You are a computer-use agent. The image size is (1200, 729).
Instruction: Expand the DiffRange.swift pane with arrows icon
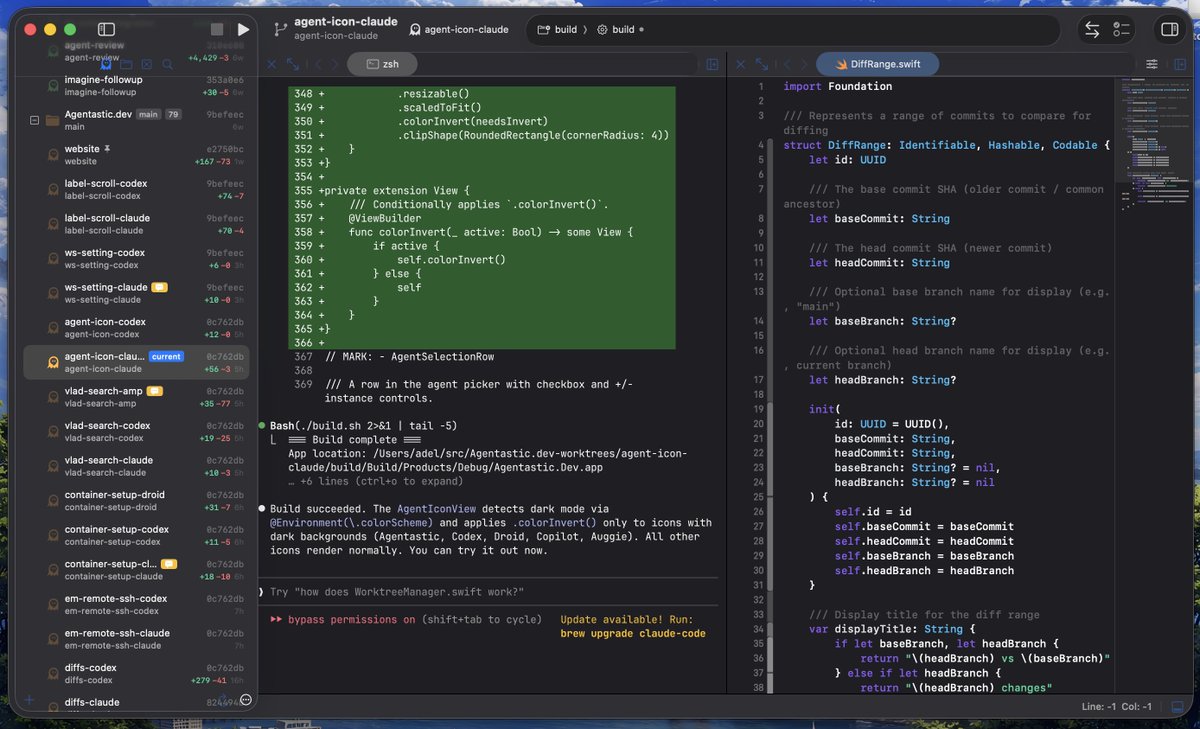pyautogui.click(x=762, y=64)
